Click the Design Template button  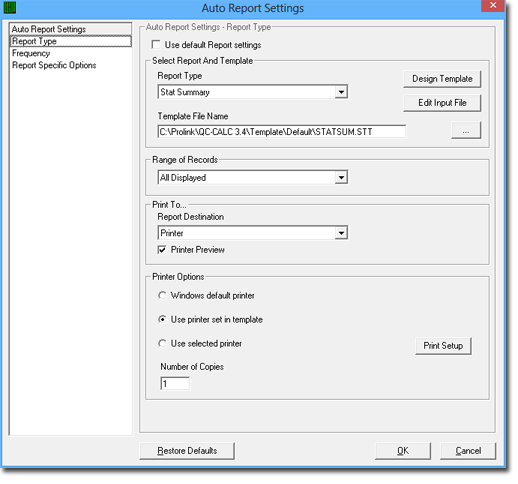(x=442, y=79)
